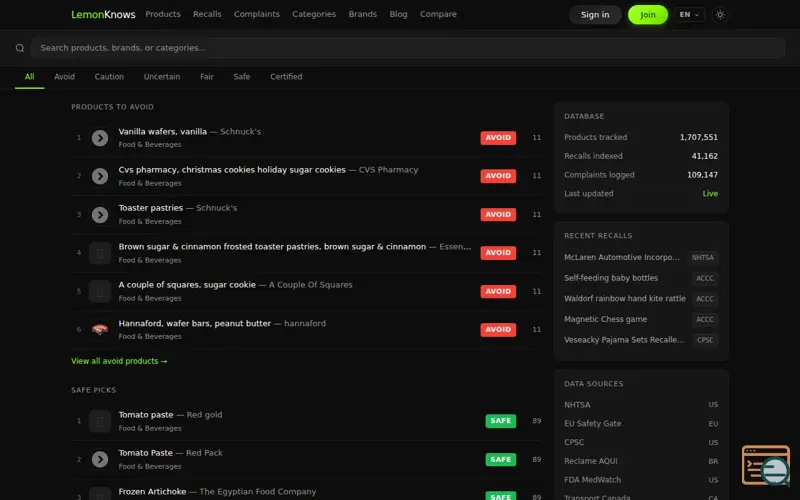Select the Avoid filter tab
Image resolution: width=800 pixels, height=500 pixels.
click(x=64, y=77)
